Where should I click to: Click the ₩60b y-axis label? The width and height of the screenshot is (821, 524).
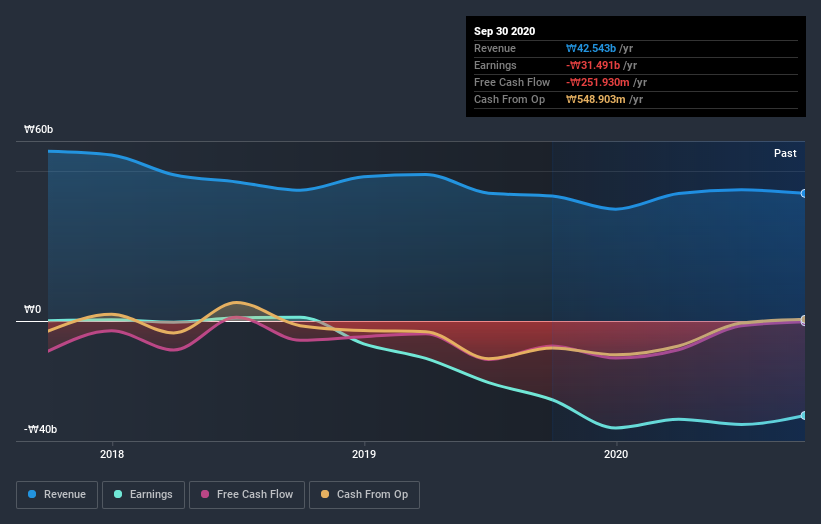click(38, 129)
